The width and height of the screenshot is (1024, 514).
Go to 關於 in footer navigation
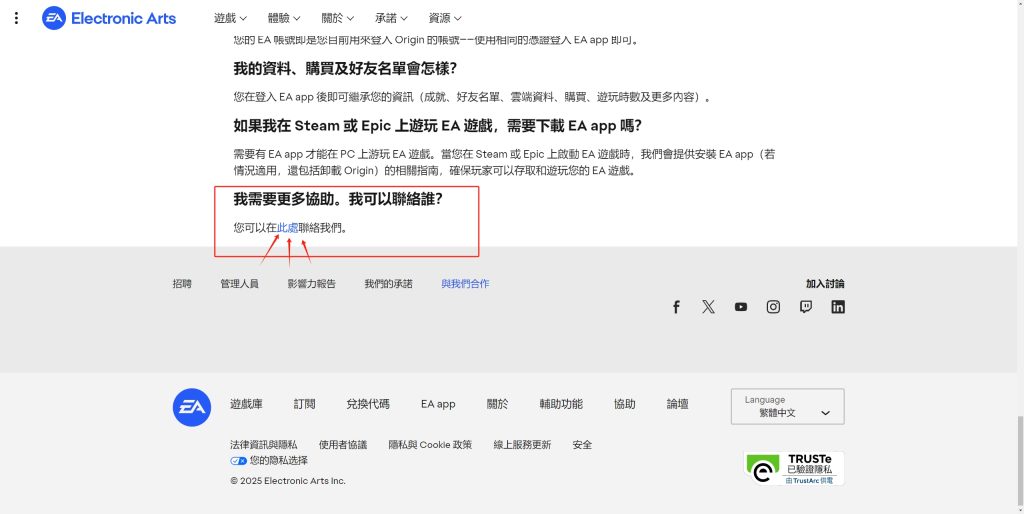[498, 404]
